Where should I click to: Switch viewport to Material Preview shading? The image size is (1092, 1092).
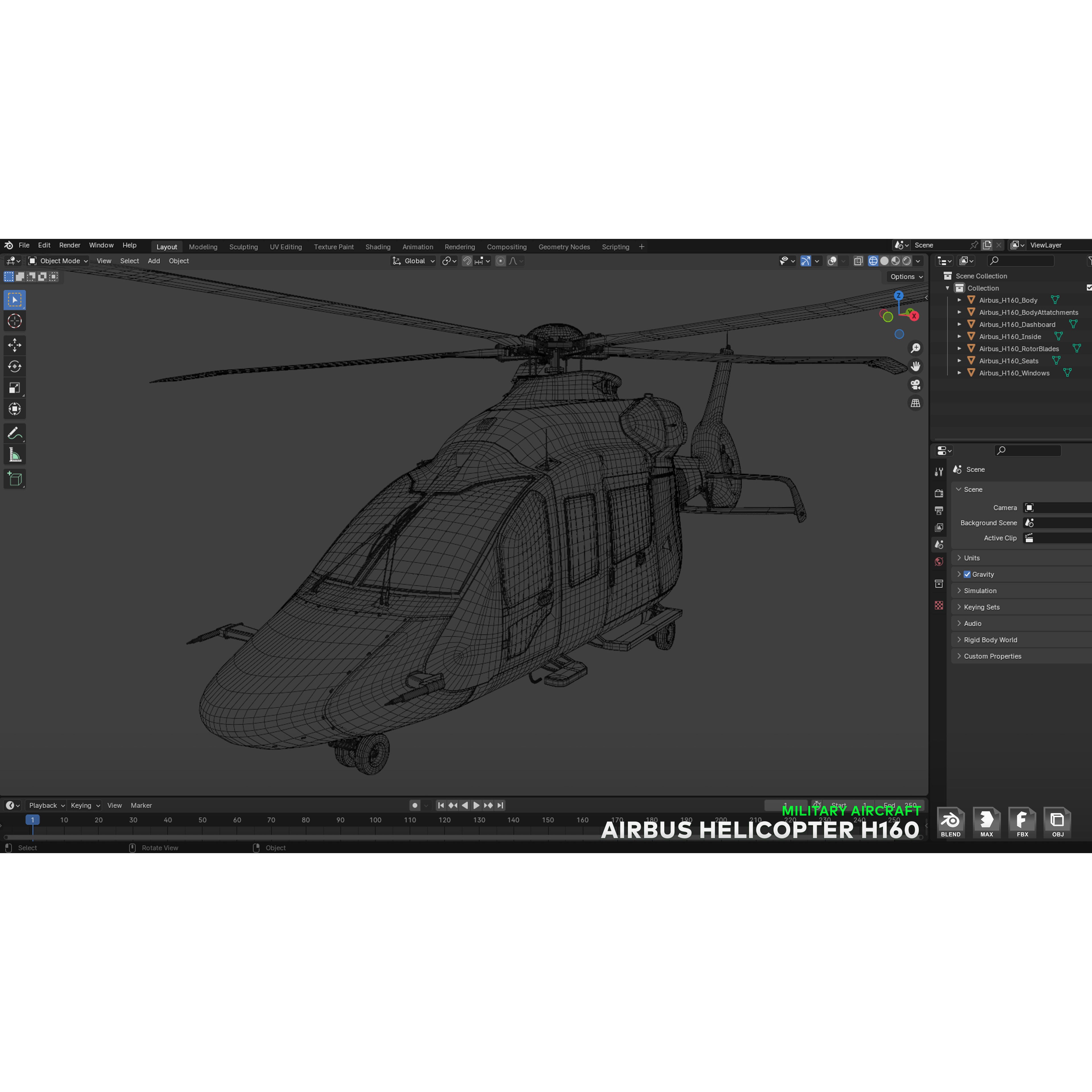click(x=895, y=260)
